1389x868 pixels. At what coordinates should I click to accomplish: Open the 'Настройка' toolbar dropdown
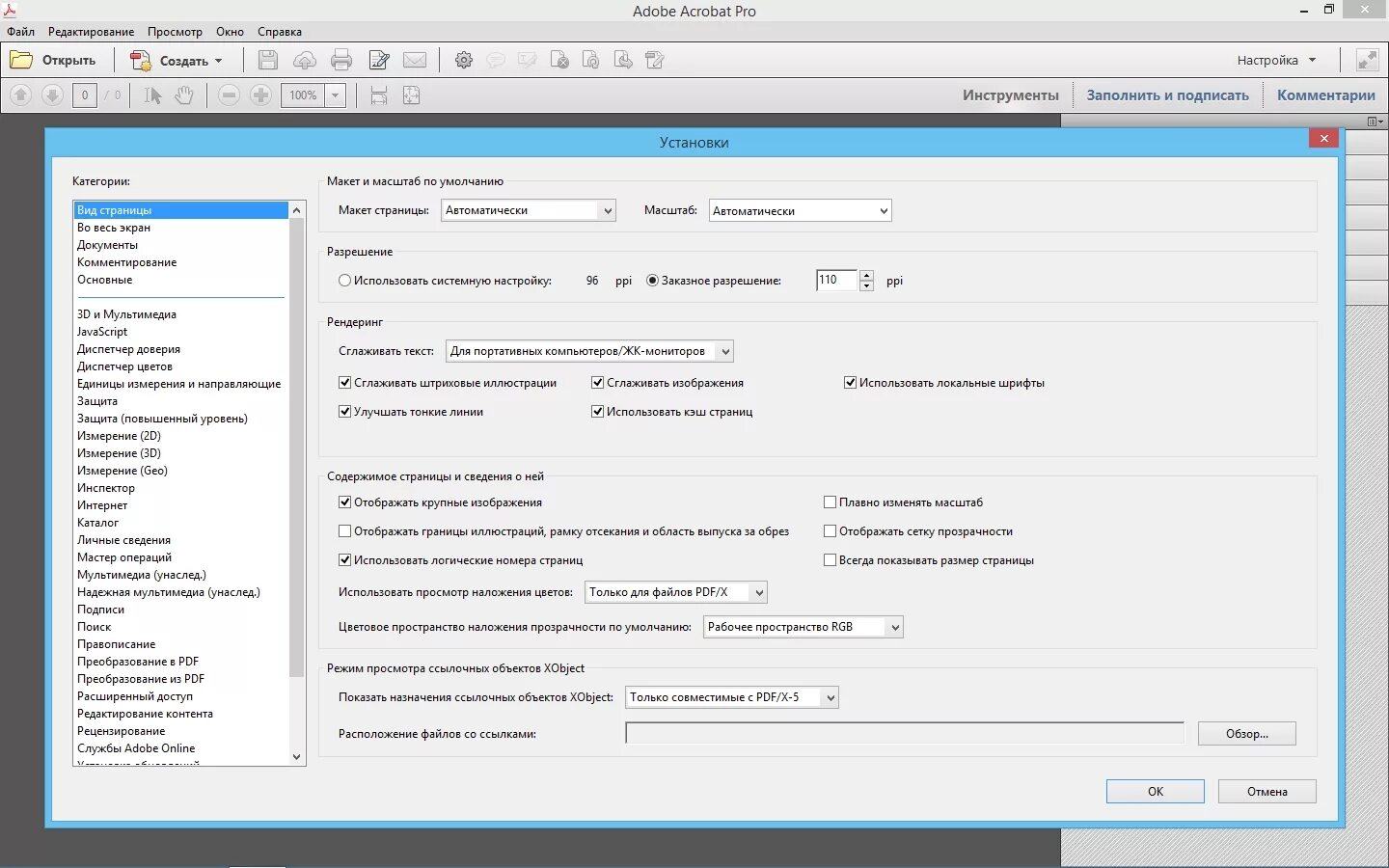tap(1276, 60)
